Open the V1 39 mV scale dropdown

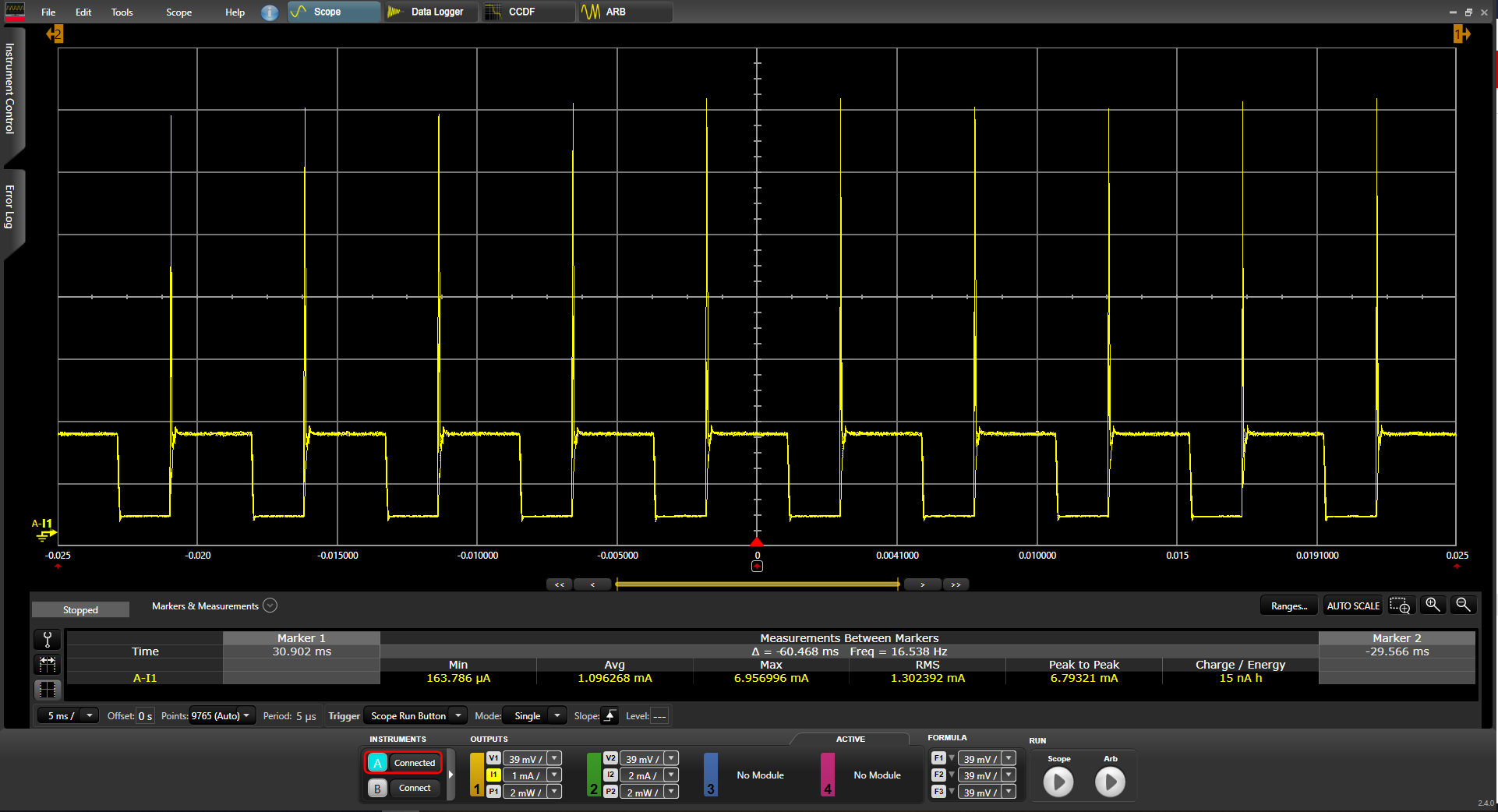pos(554,758)
